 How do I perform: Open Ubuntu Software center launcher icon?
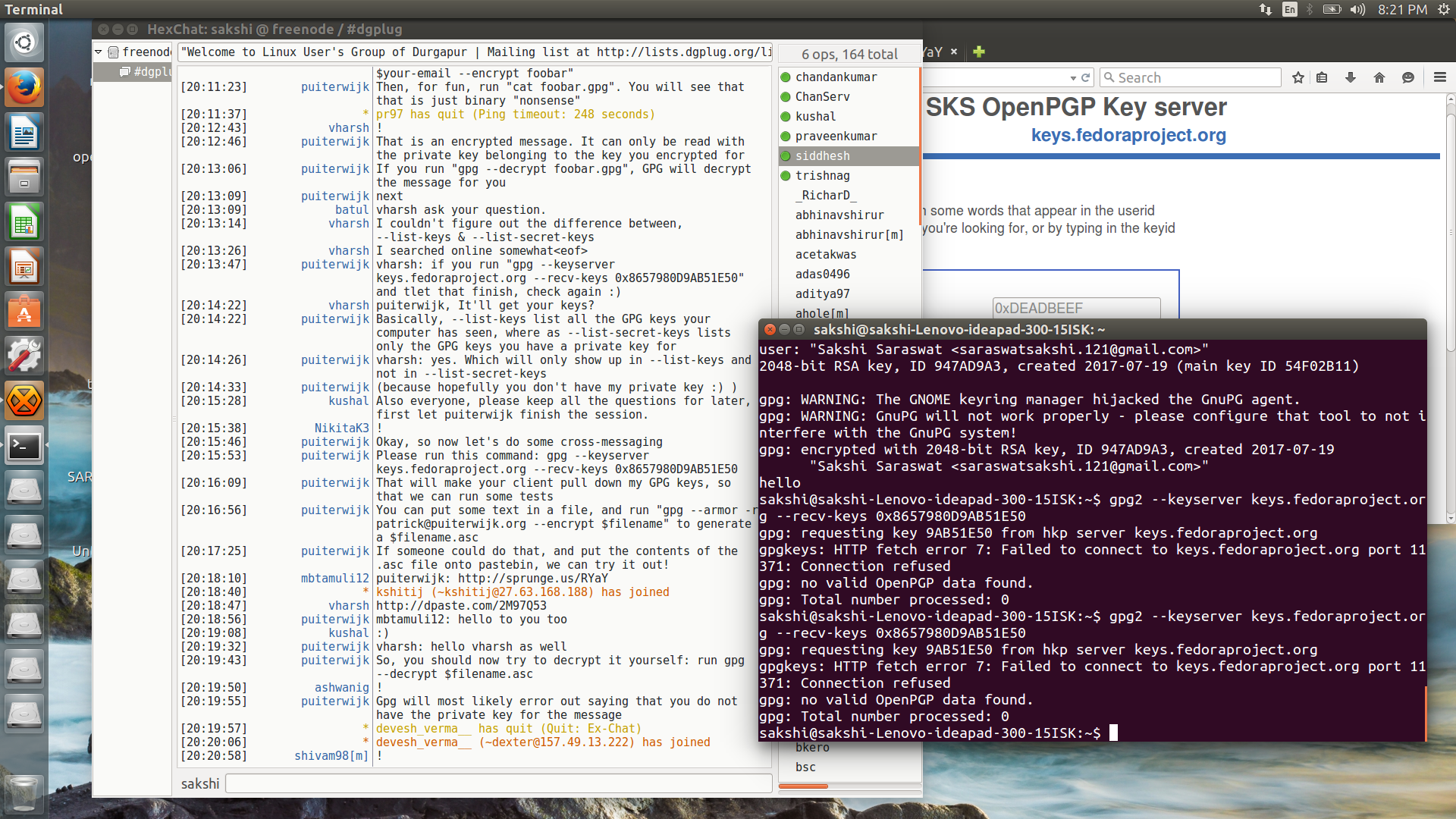point(24,312)
